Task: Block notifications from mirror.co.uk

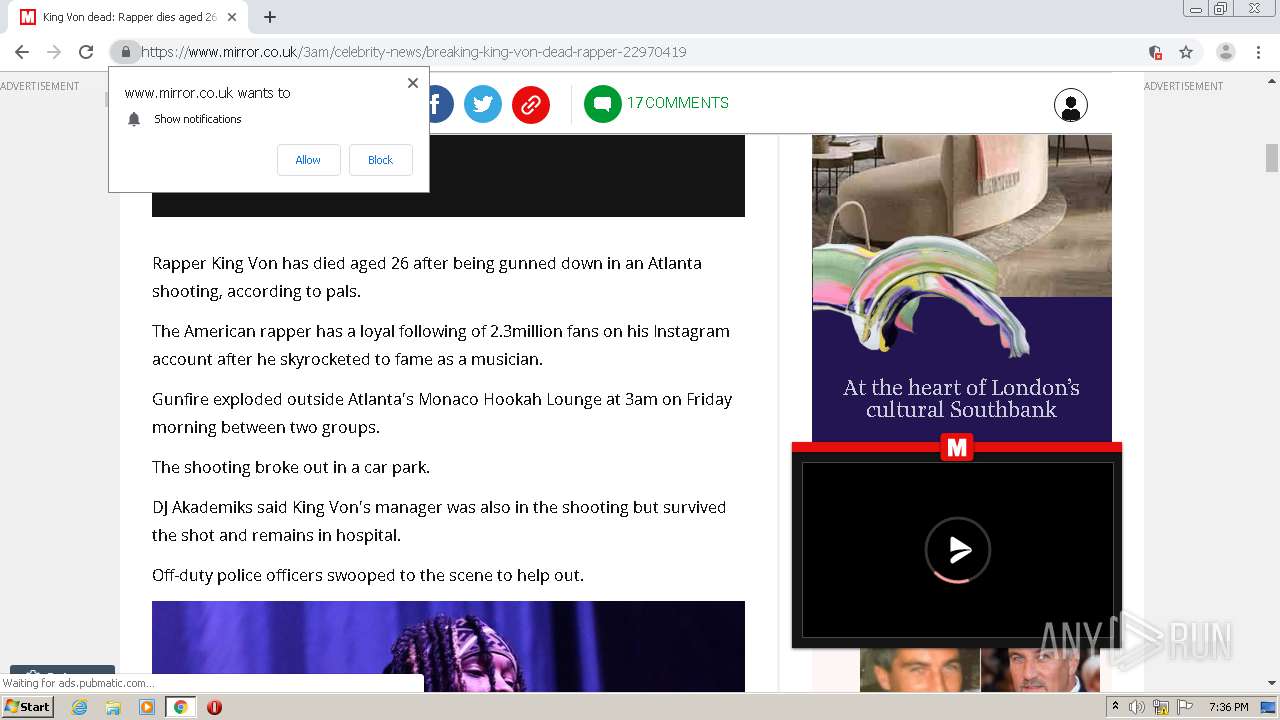Action: pyautogui.click(x=380, y=160)
